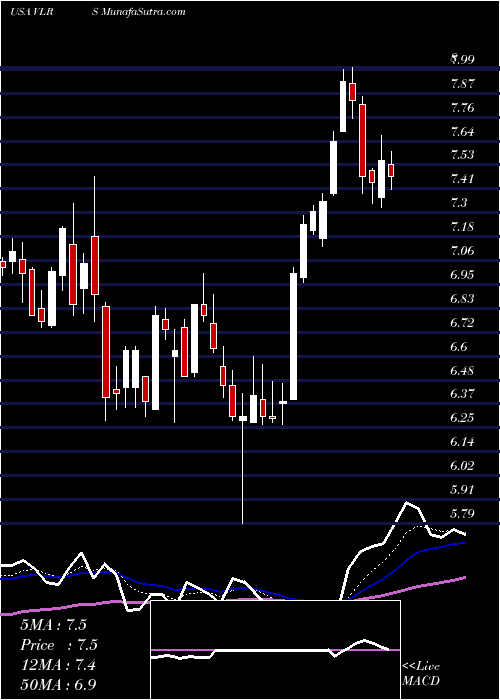
Task: Click the 6.14 price axis label
Action: pyautogui.click(x=462, y=442)
